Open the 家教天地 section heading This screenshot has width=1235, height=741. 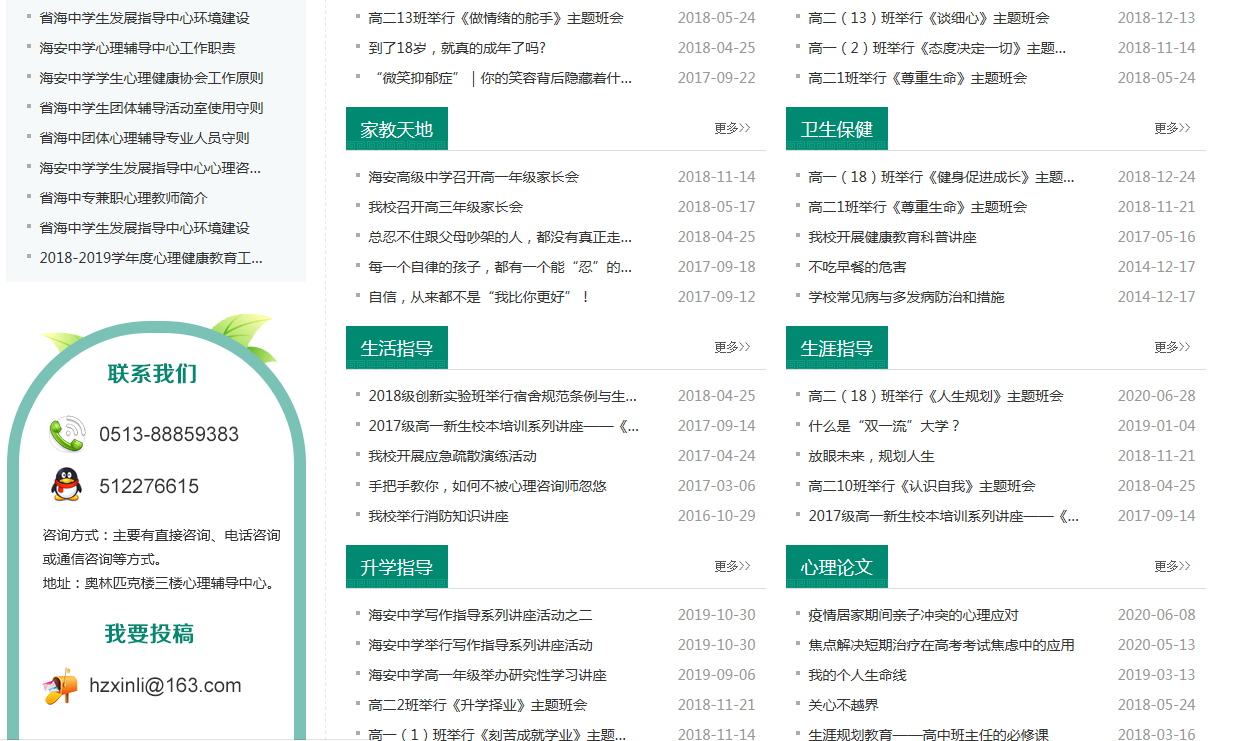click(396, 129)
